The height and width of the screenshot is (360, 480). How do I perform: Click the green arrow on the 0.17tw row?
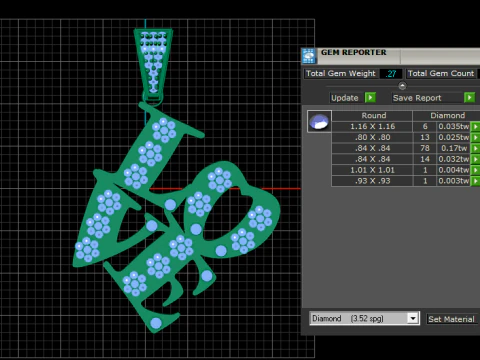(475, 148)
